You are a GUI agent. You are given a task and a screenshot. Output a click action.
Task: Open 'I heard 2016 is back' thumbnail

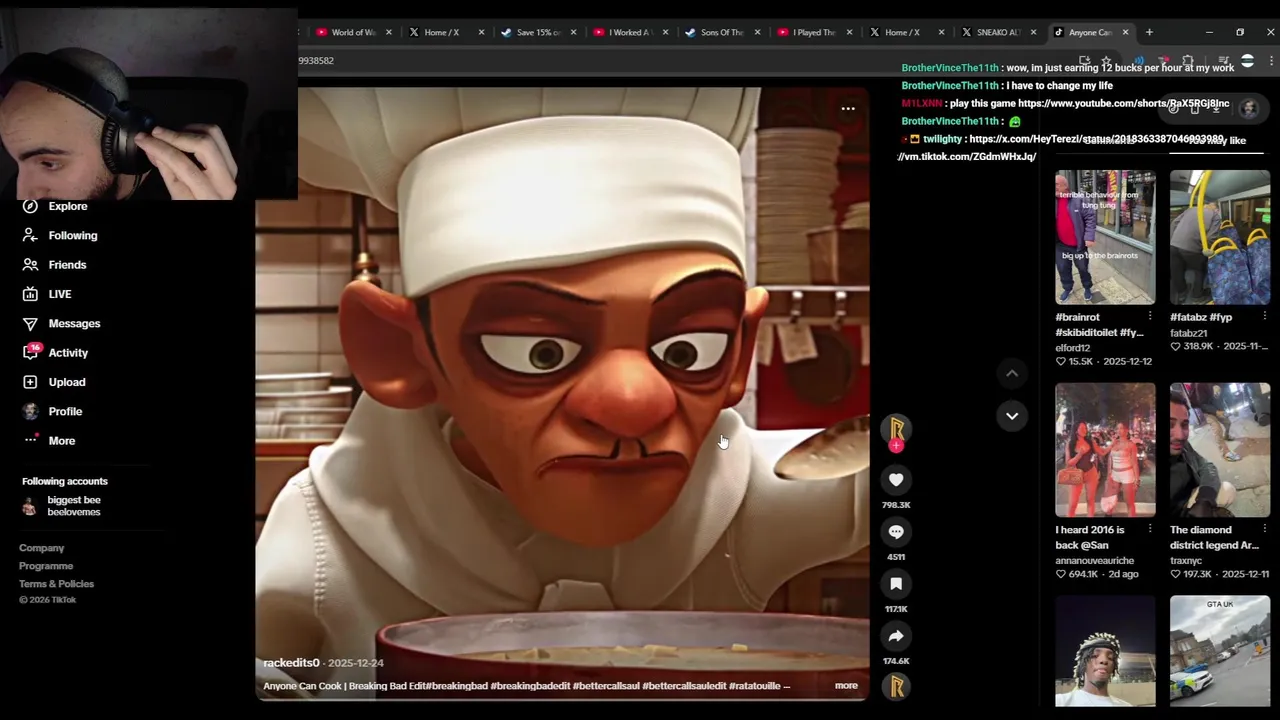[1105, 450]
